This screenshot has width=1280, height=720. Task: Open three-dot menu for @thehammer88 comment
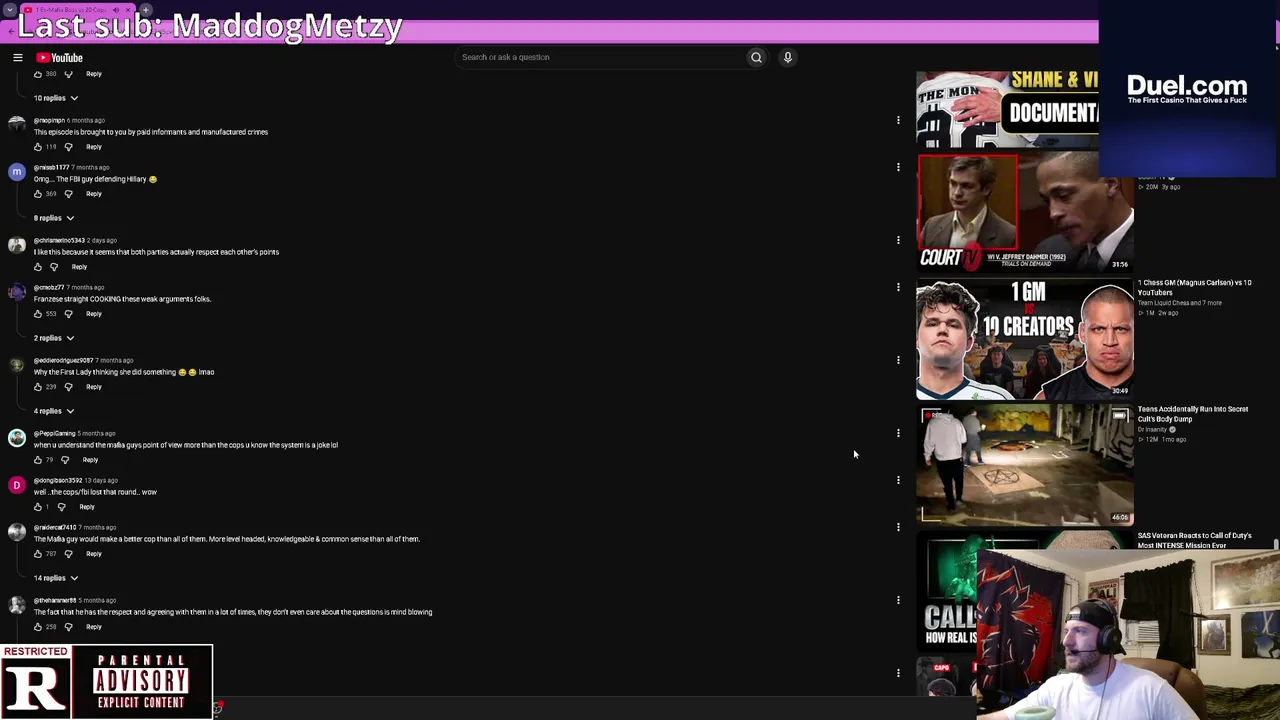coord(898,600)
